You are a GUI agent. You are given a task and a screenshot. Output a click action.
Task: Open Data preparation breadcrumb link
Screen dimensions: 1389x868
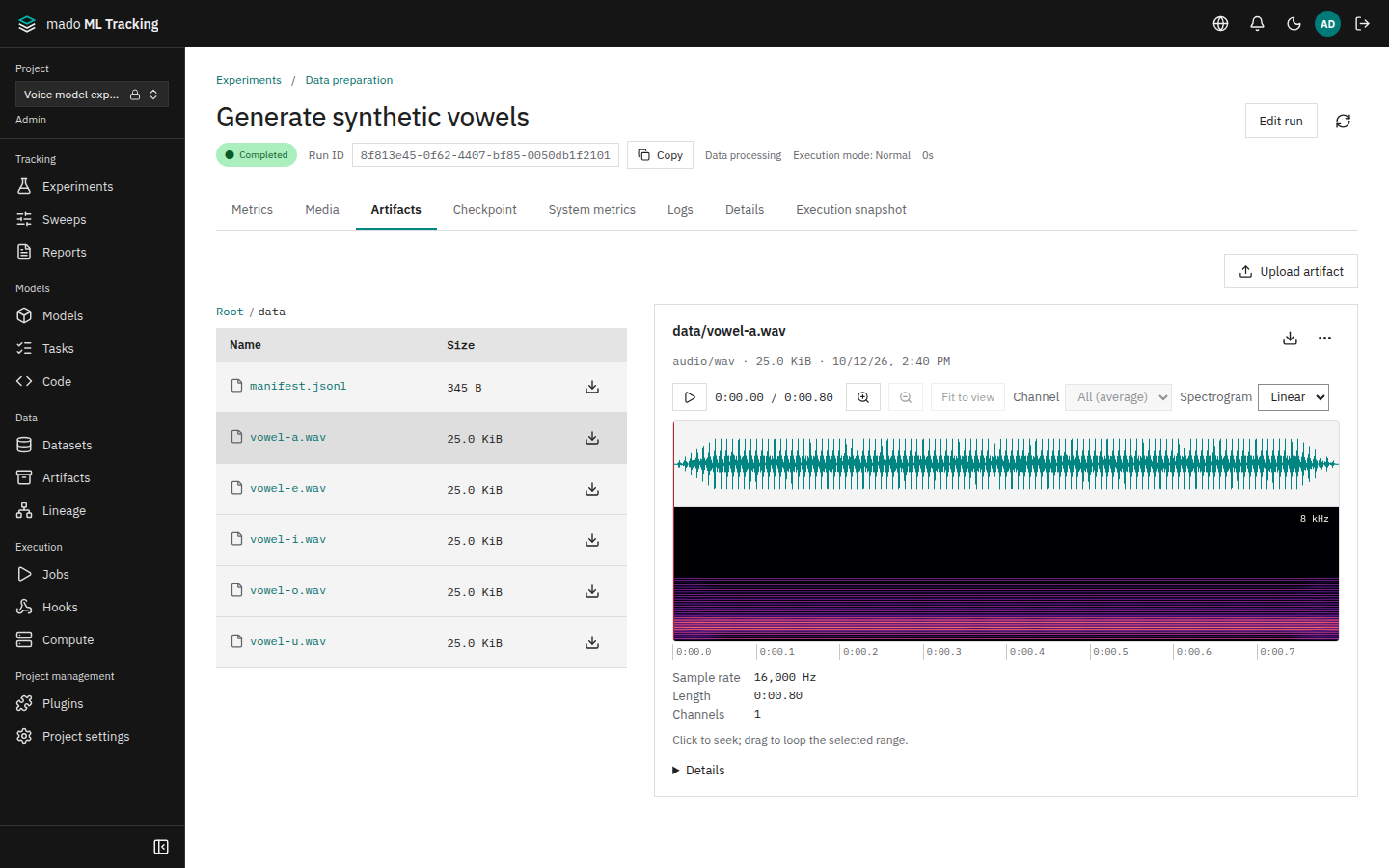[349, 80]
